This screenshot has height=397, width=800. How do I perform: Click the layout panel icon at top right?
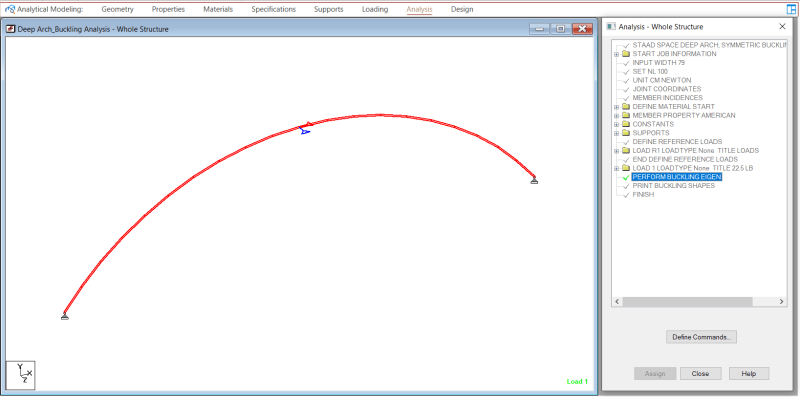[791, 9]
